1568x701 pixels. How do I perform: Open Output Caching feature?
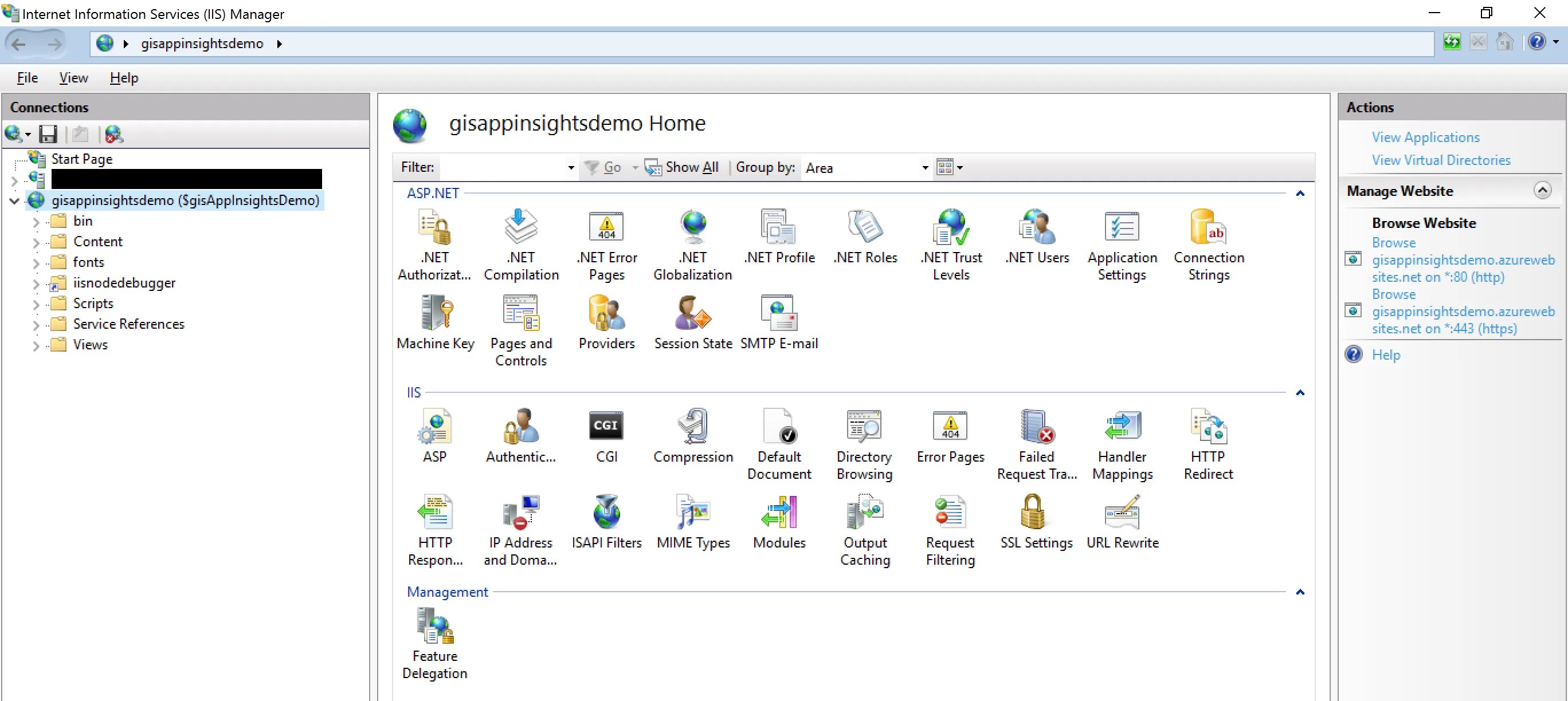point(865,530)
